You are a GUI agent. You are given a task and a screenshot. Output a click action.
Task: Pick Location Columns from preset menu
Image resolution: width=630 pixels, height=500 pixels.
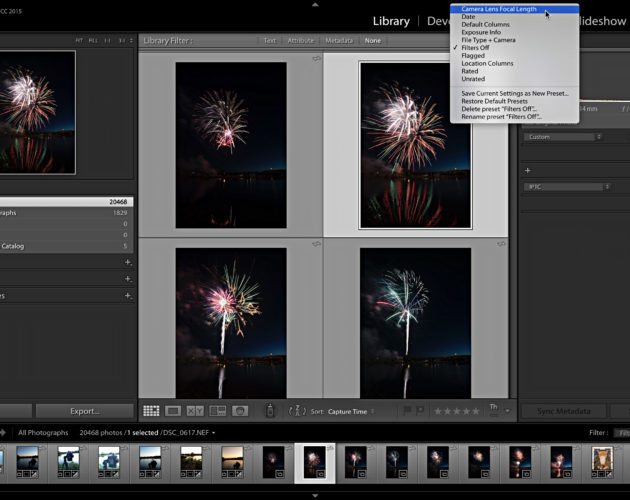click(x=514, y=63)
